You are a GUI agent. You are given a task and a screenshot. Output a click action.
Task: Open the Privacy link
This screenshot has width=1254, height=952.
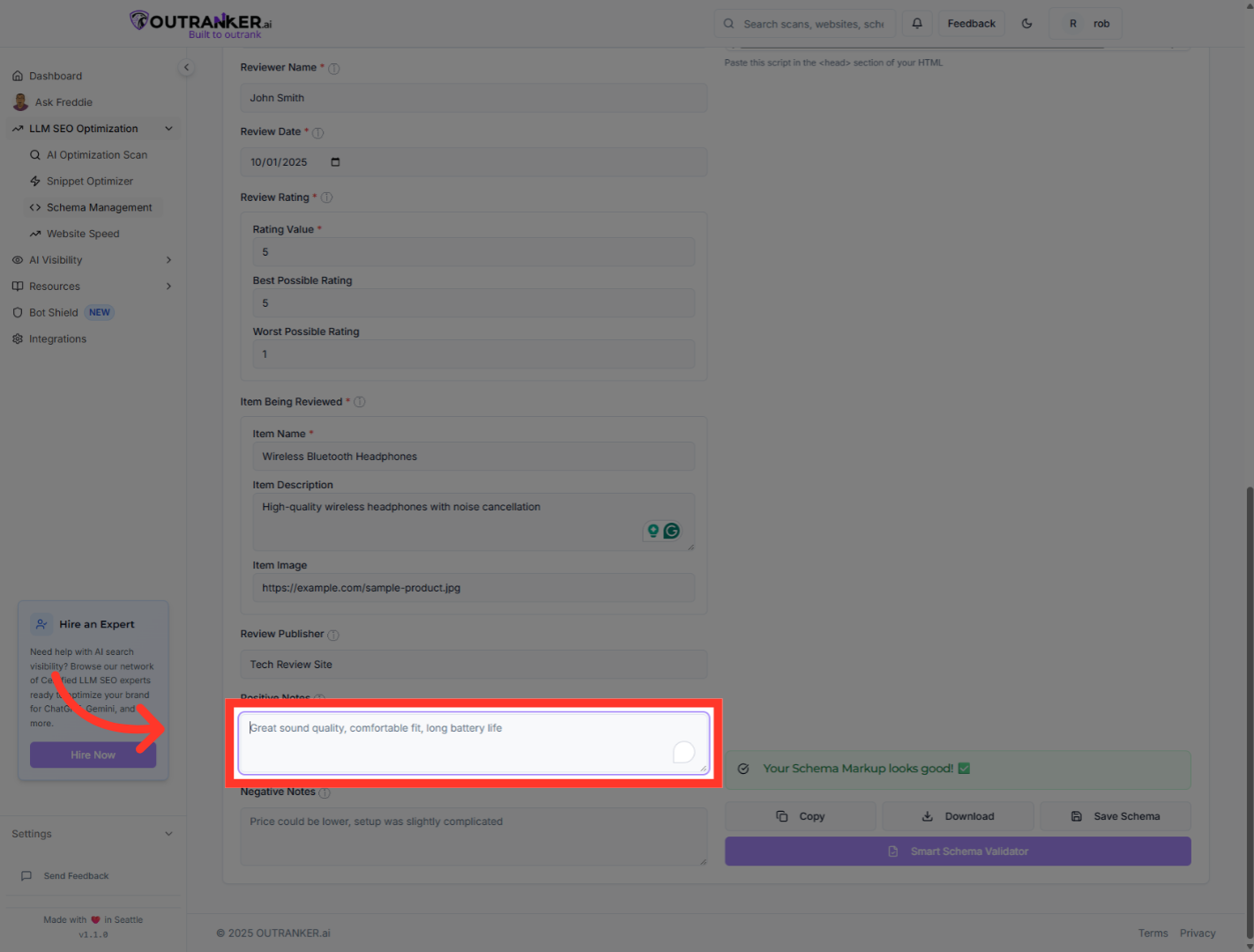(1198, 933)
